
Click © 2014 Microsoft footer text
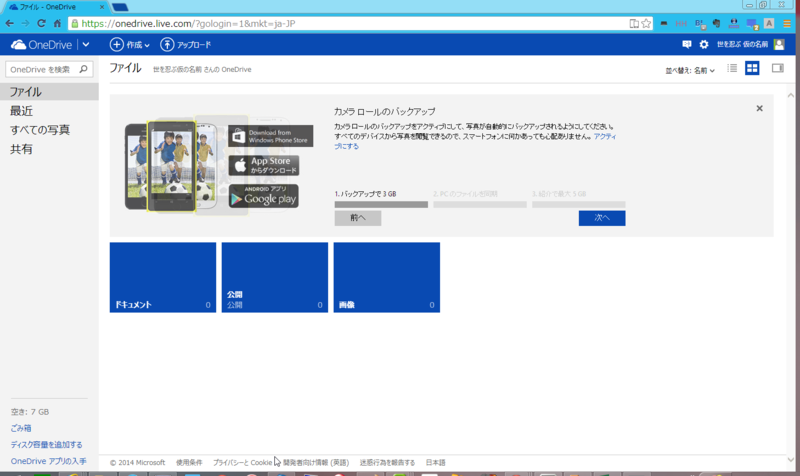(x=137, y=462)
